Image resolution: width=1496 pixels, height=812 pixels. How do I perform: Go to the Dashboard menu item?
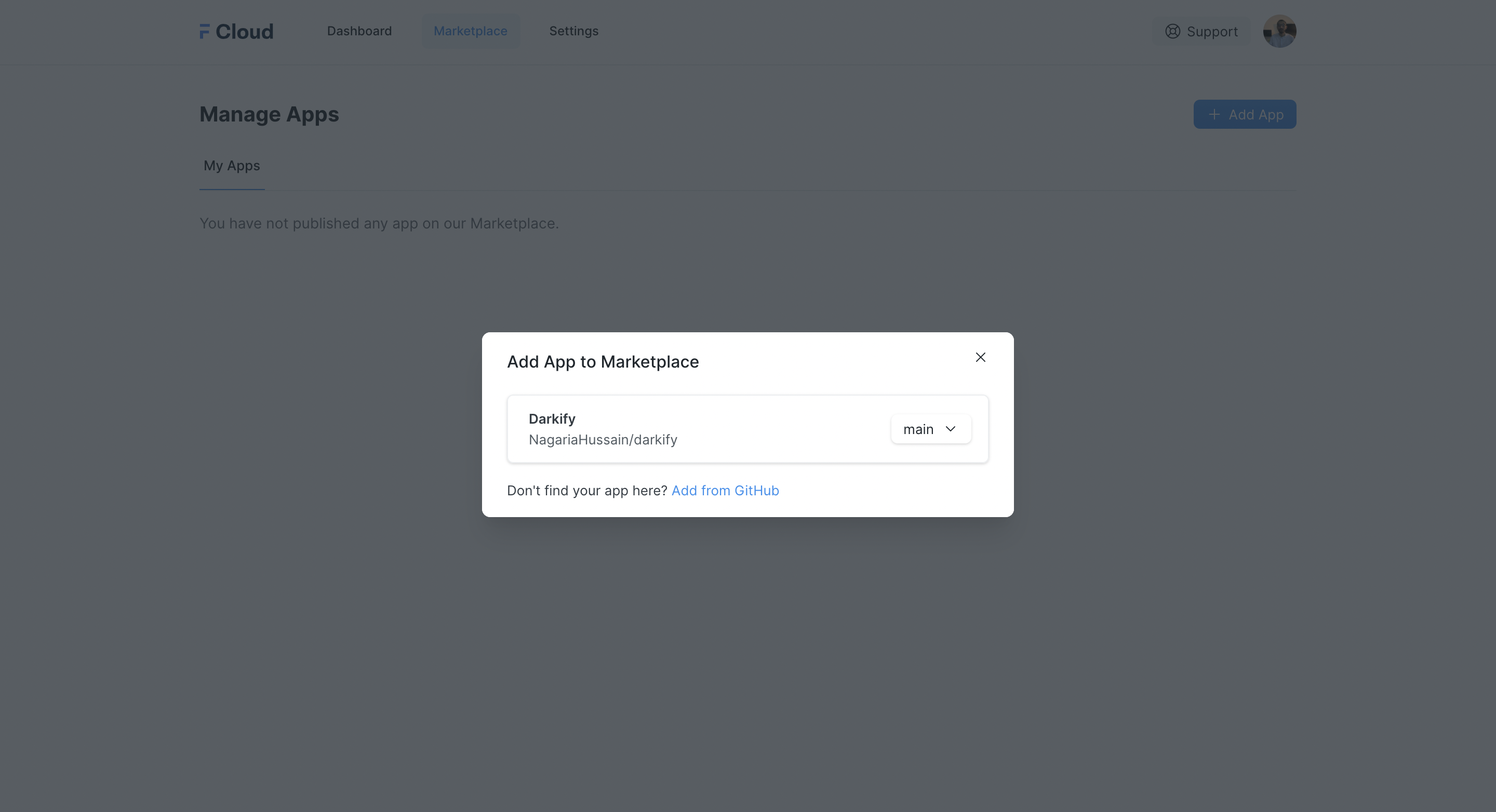(359, 31)
